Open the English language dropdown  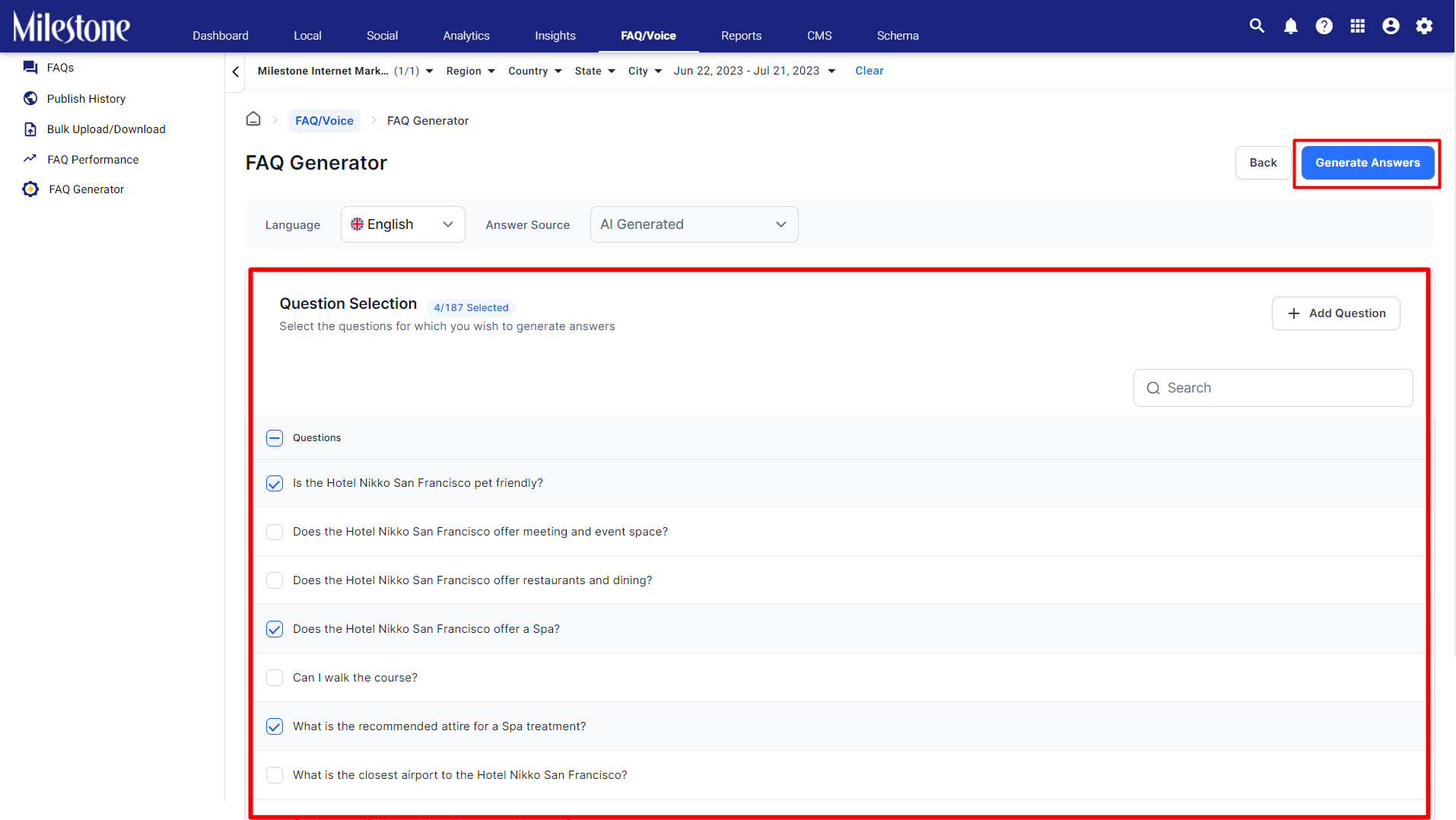[x=402, y=224]
